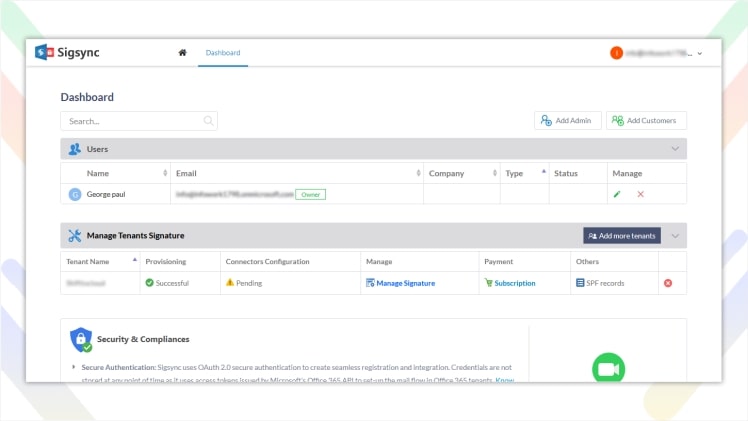Collapse the Users section chevron
Screen dimensions: 748x421
(675, 149)
